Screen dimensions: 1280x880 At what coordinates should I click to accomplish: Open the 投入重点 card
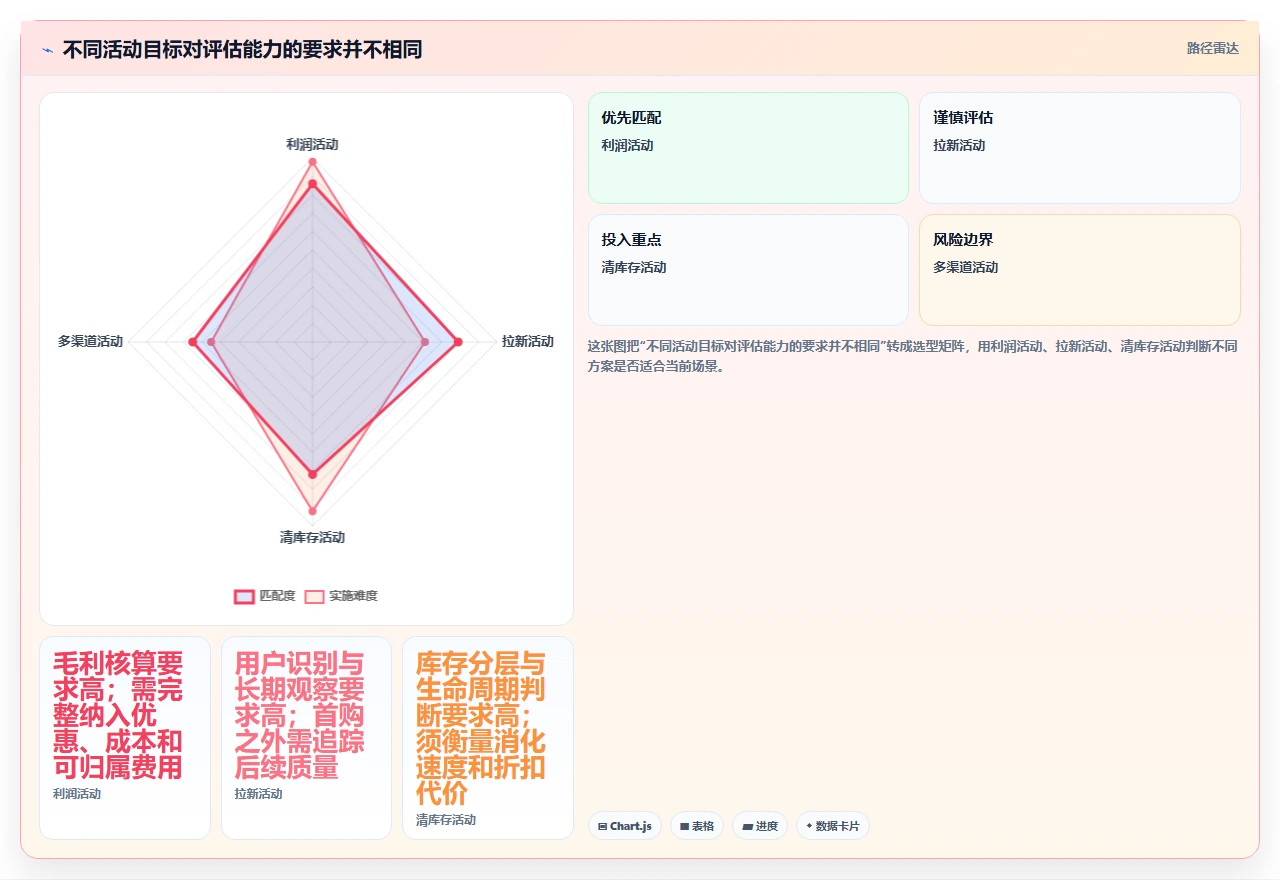pos(748,270)
